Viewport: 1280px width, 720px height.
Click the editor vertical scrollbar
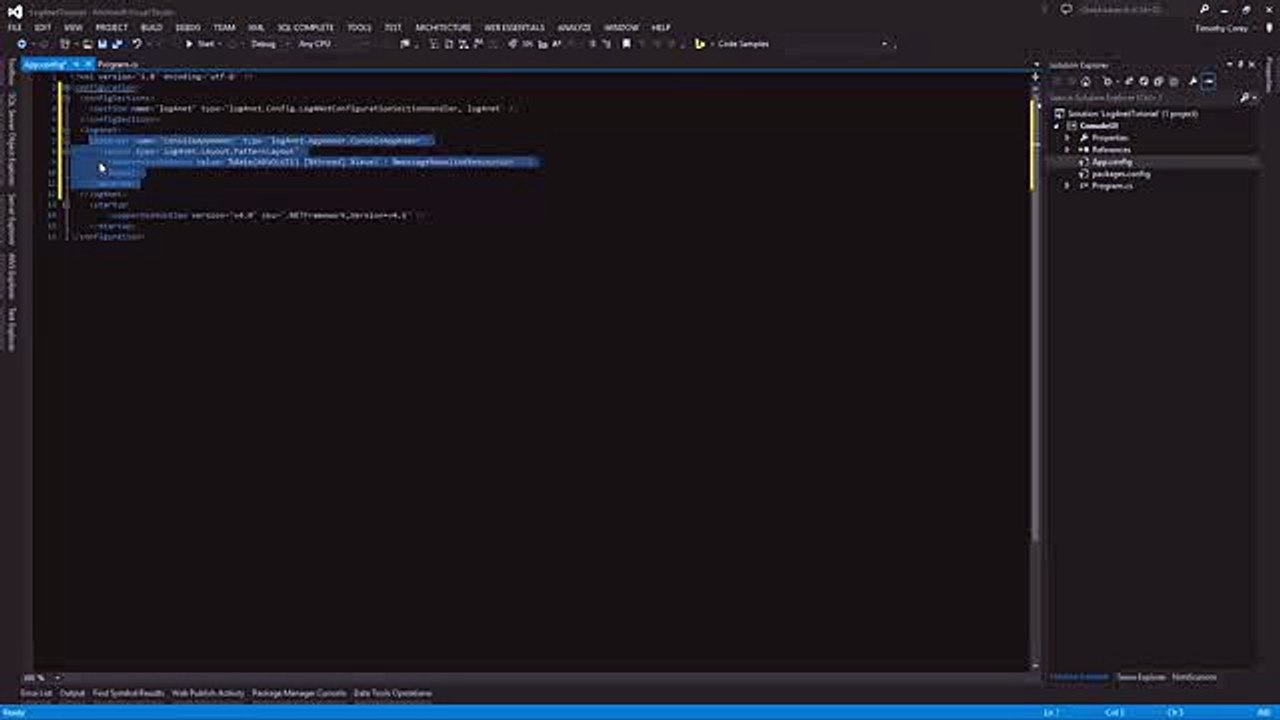pyautogui.click(x=1035, y=370)
